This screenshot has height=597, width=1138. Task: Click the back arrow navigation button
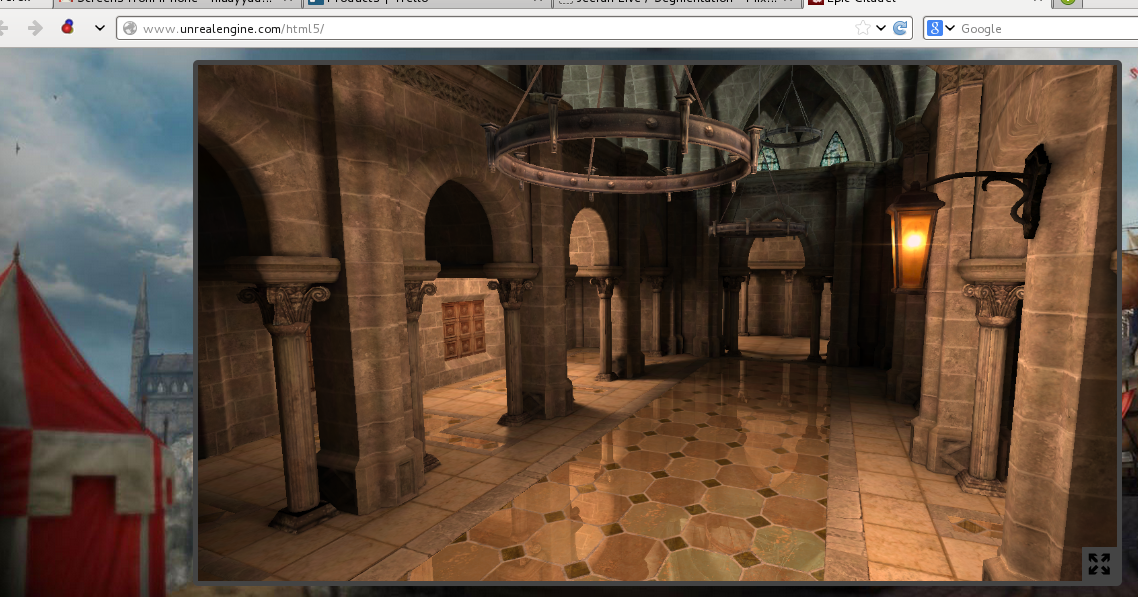click(x=4, y=28)
